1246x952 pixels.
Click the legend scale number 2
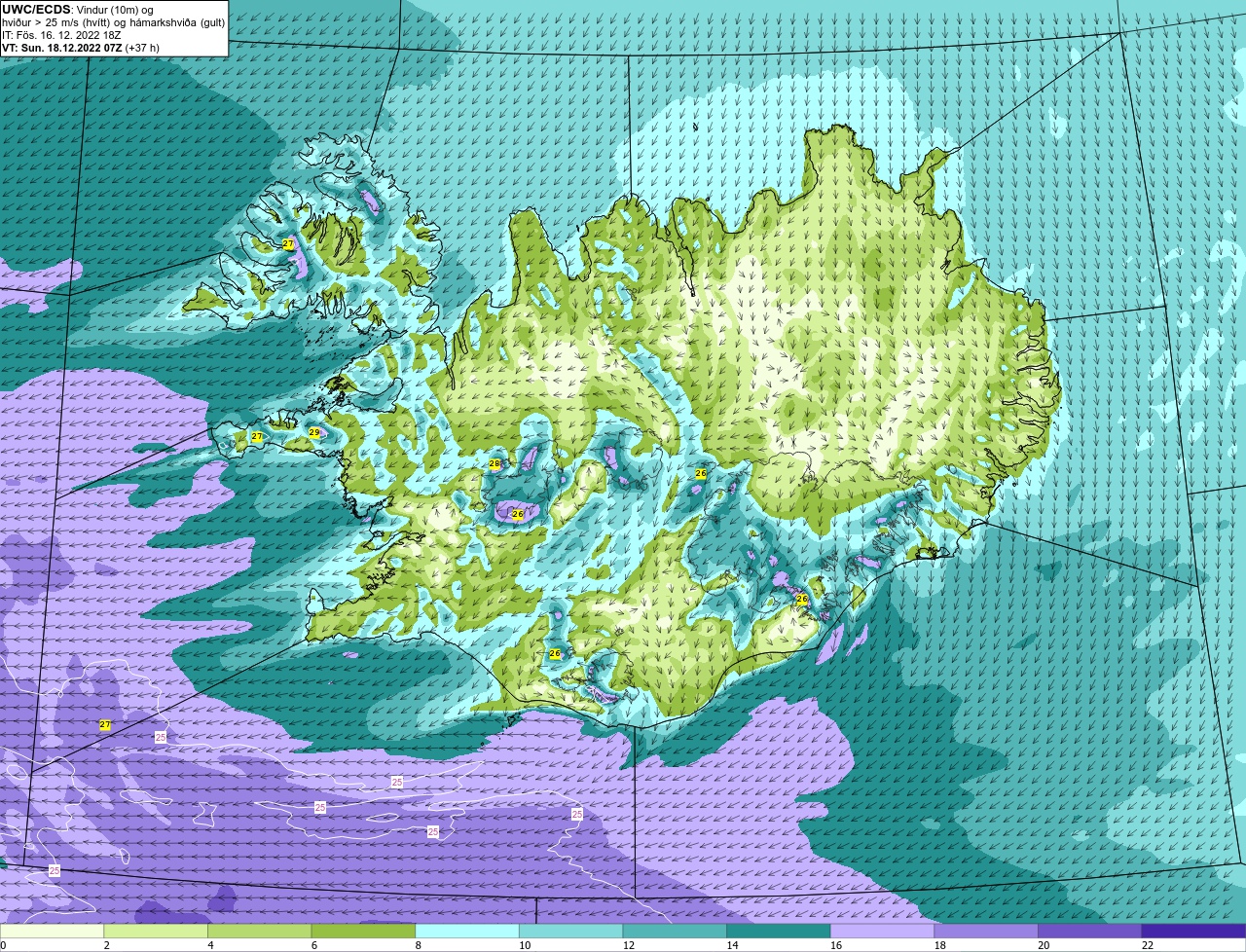(106, 945)
